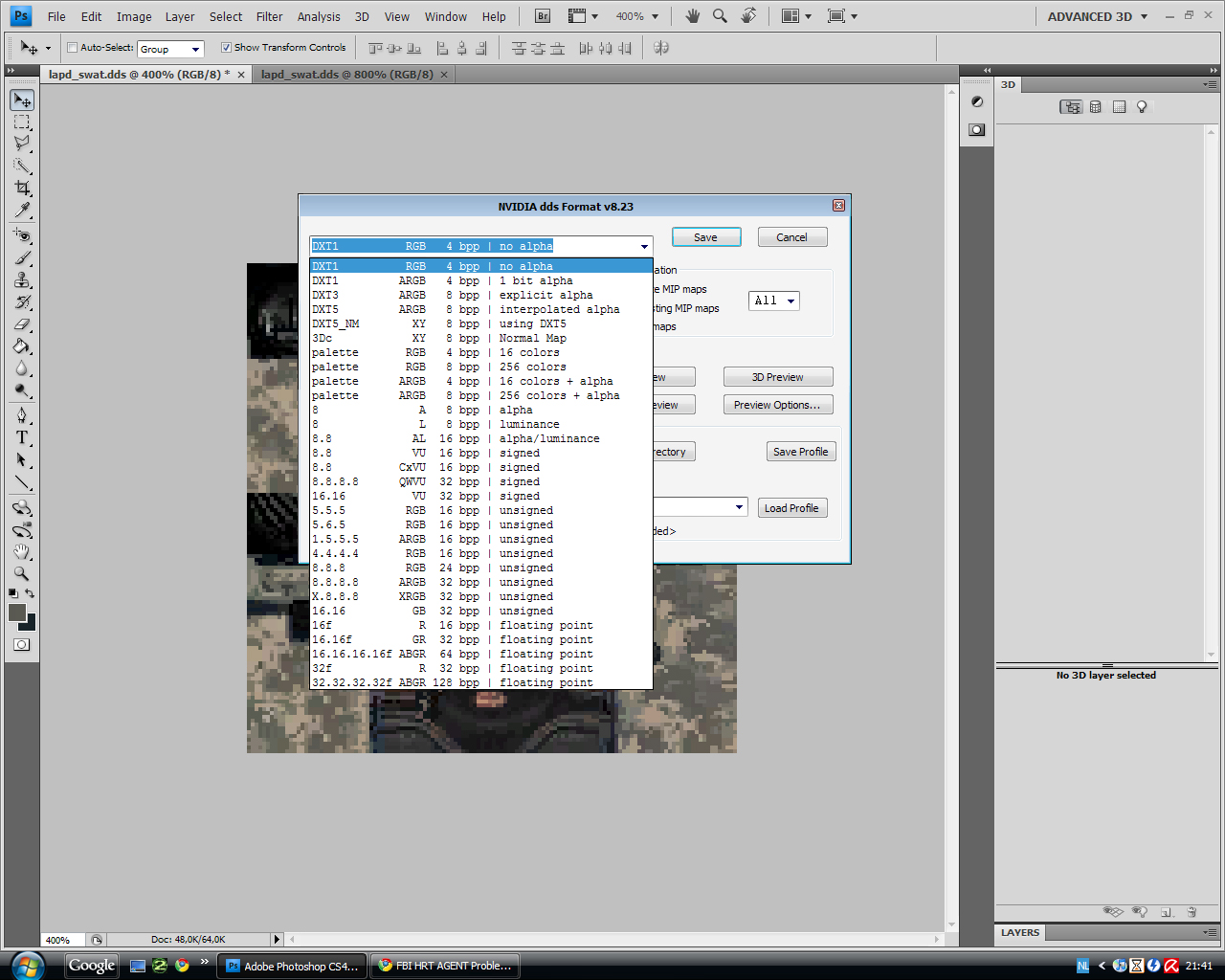The height and width of the screenshot is (980, 1225).
Task: Toggle the Auto-Select checkbox
Action: pos(72,48)
